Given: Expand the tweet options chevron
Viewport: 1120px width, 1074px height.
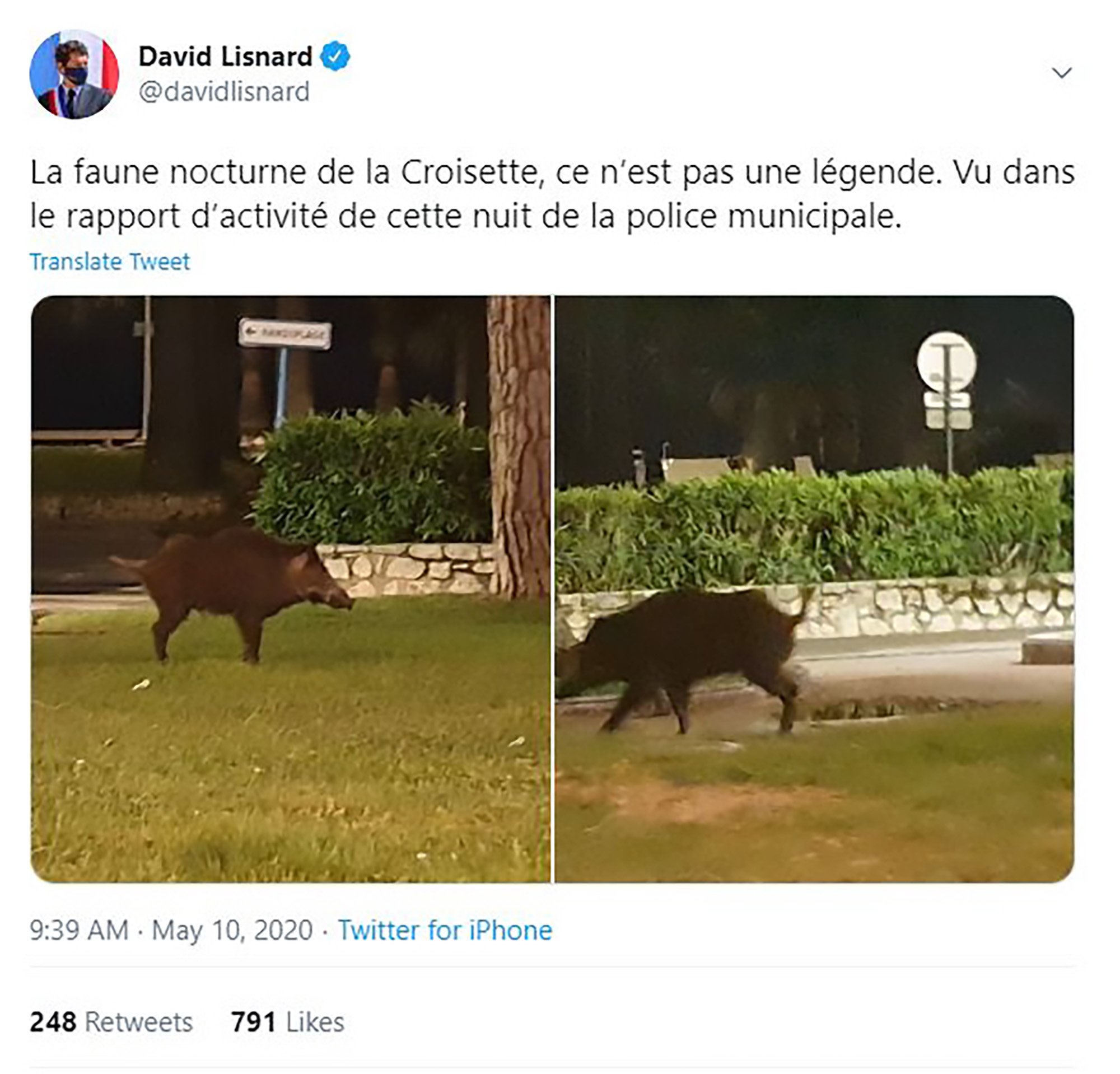Looking at the screenshot, I should [1062, 73].
